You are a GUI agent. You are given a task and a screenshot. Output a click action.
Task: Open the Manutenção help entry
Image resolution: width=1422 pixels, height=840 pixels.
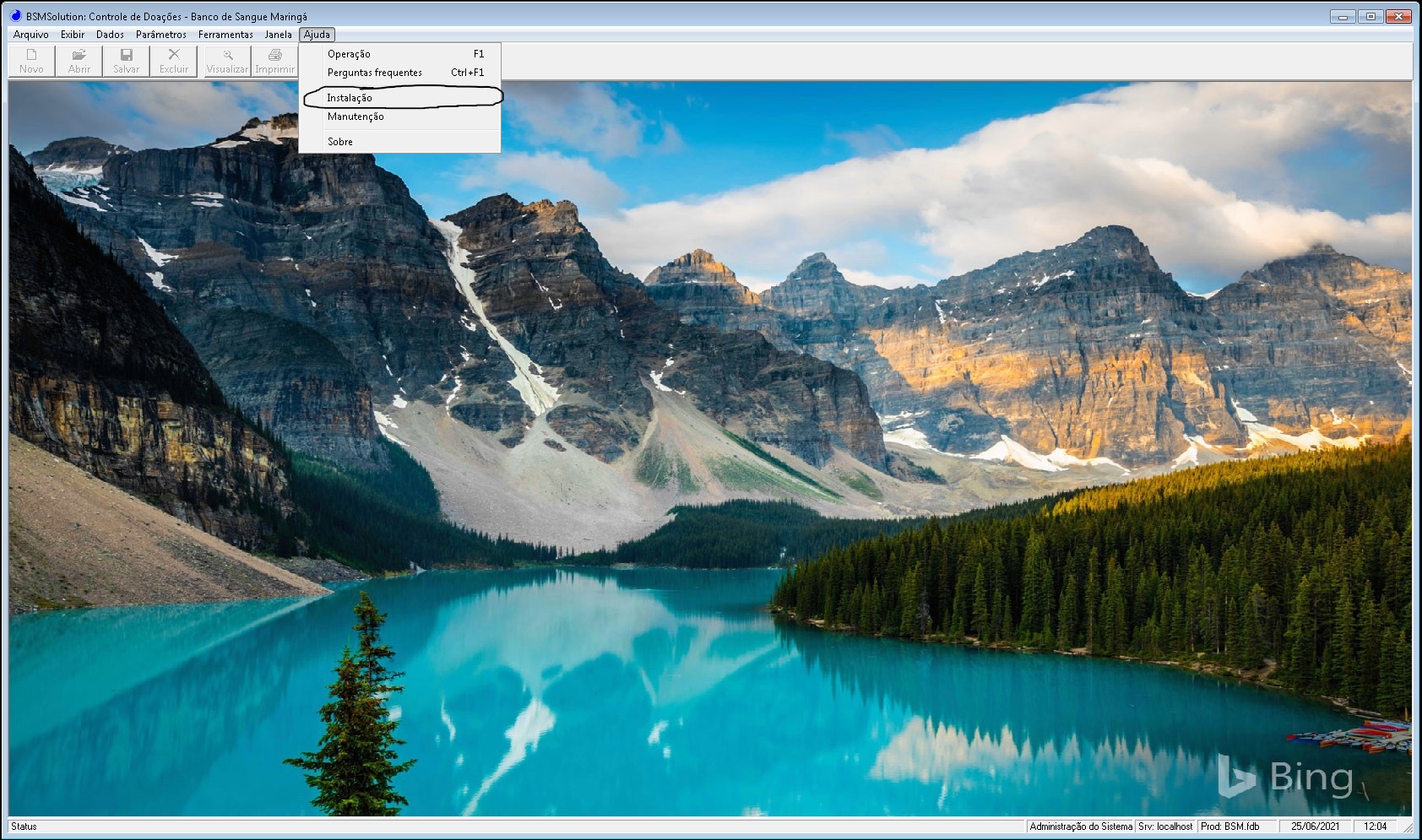pos(355,117)
